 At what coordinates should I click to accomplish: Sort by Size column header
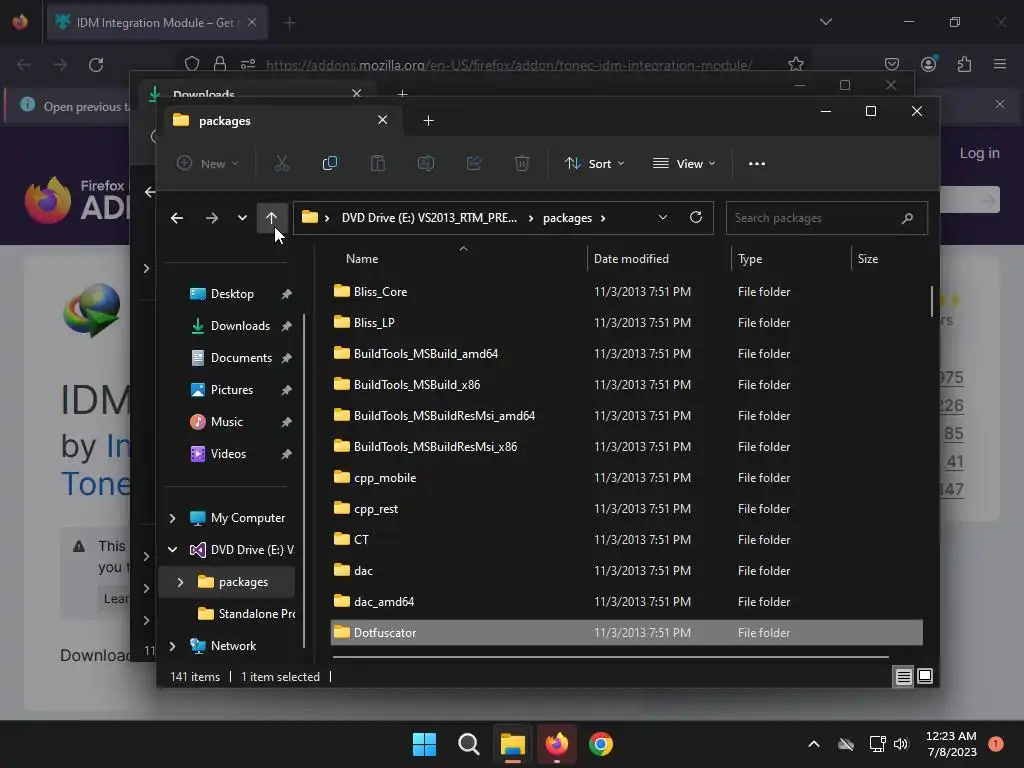pos(867,259)
